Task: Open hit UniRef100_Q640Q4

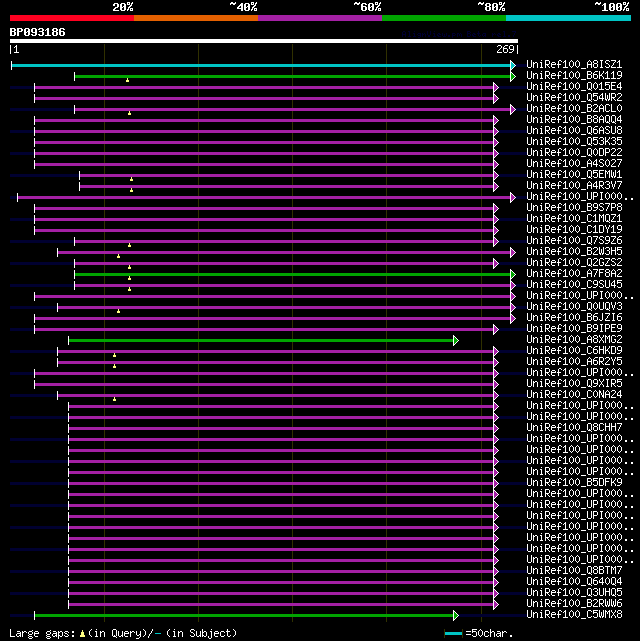Action: pos(574,582)
